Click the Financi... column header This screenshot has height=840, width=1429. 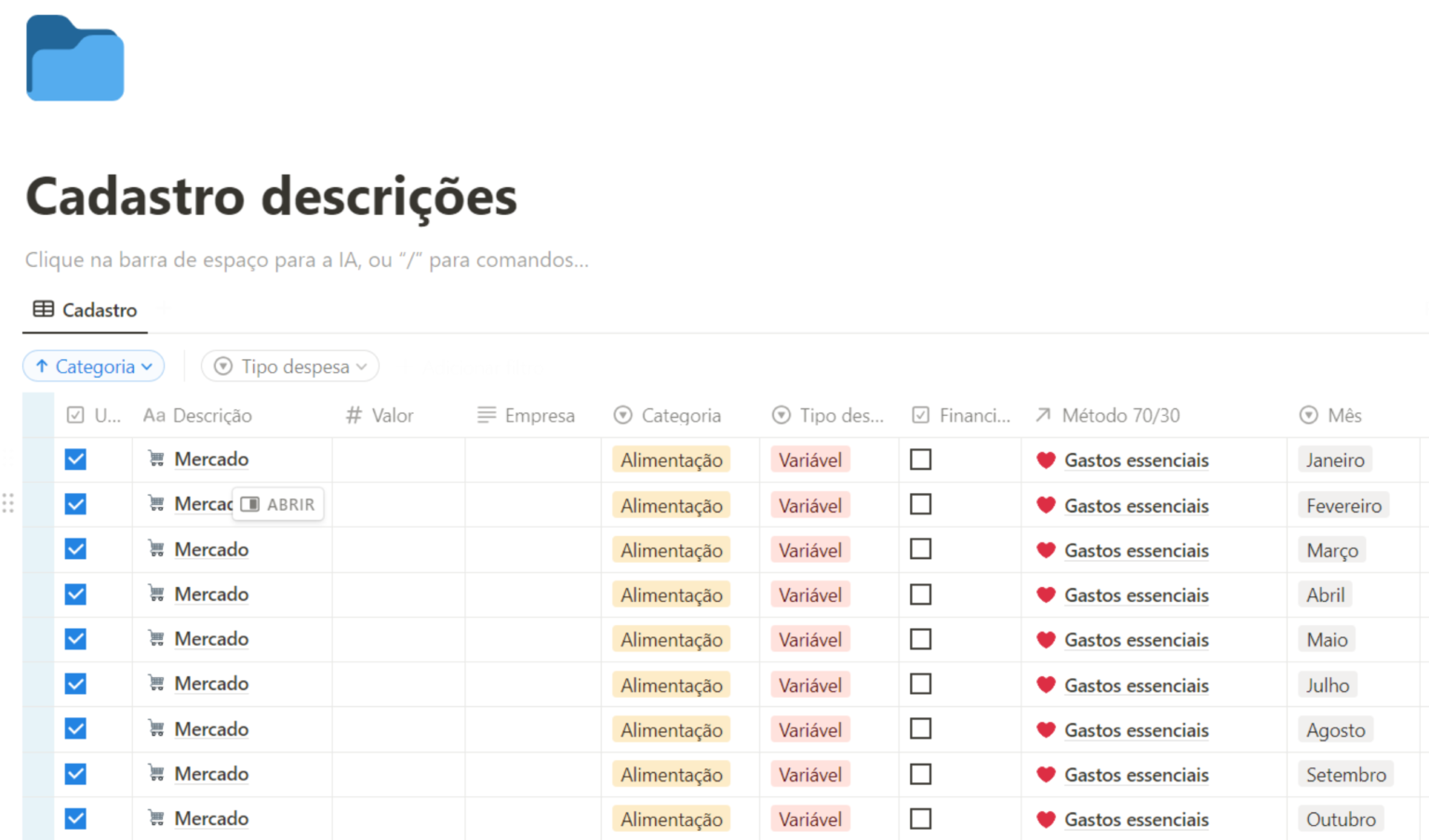[x=961, y=416]
